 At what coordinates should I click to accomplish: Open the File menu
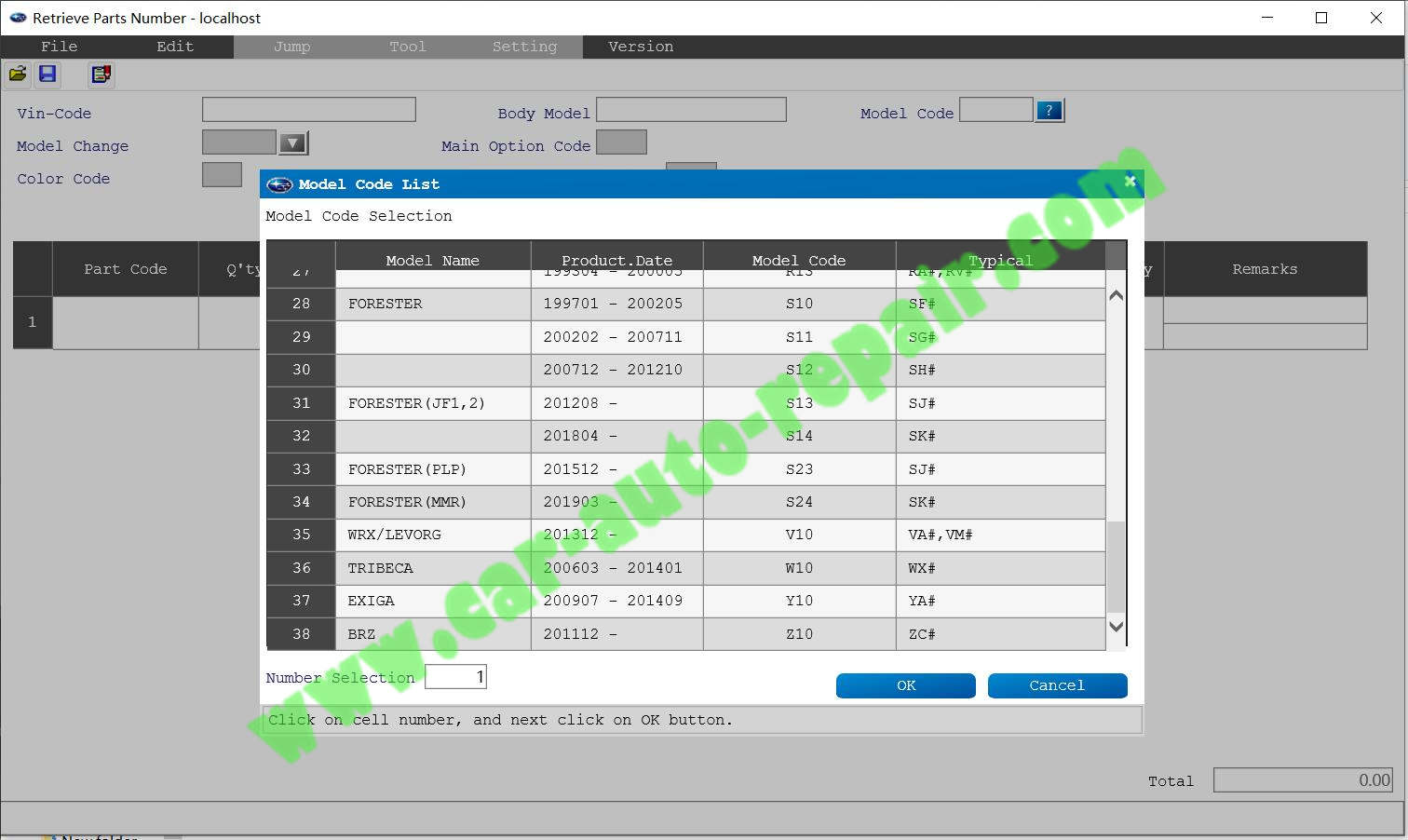(x=59, y=47)
